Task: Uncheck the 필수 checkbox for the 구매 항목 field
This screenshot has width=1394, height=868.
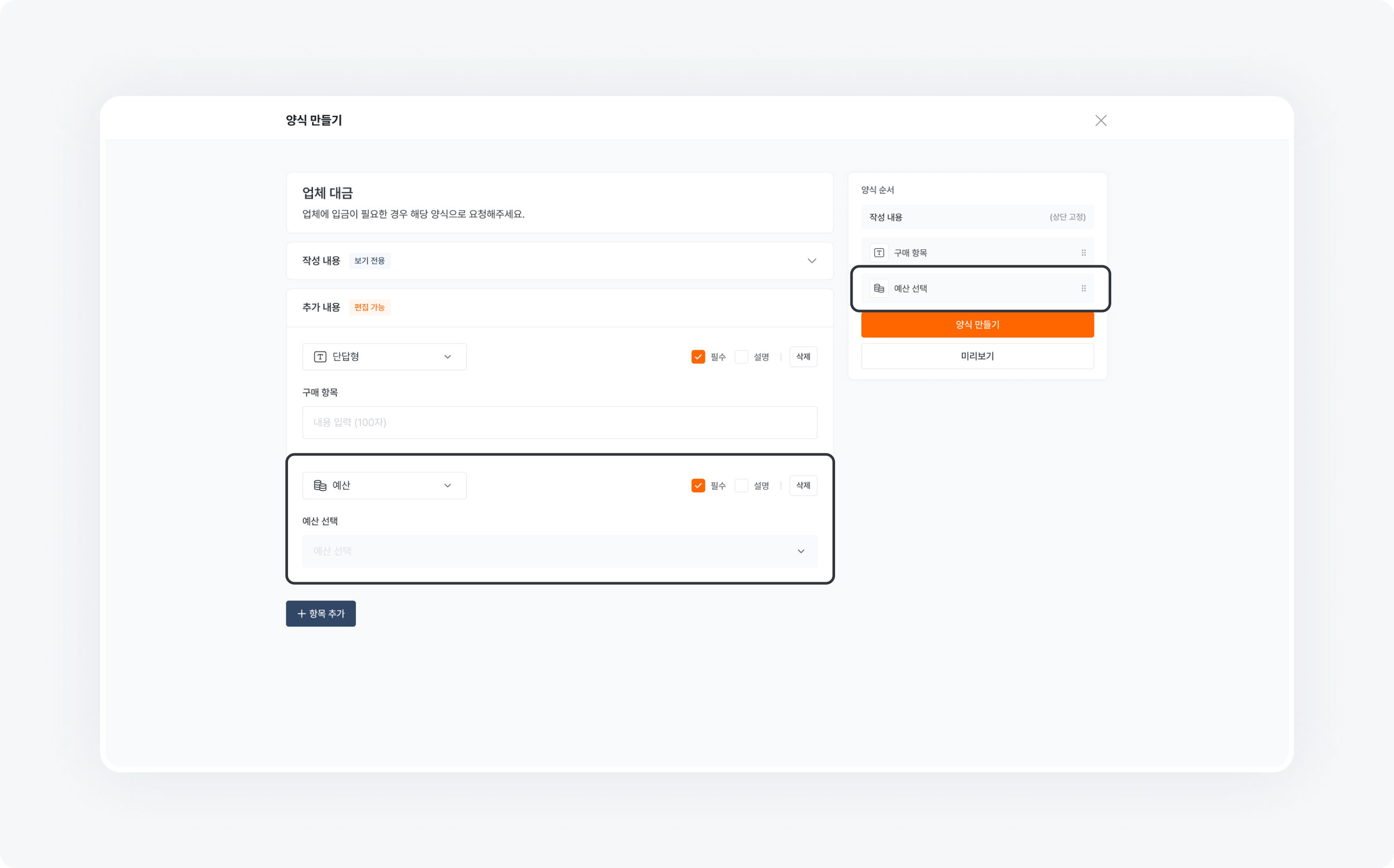Action: (x=698, y=356)
